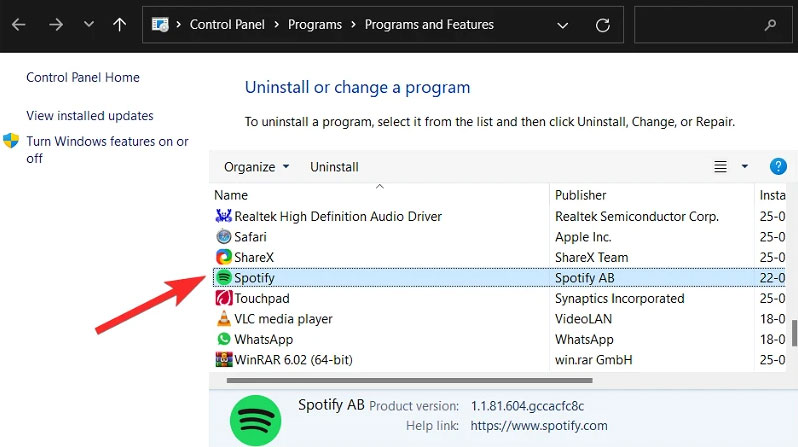The height and width of the screenshot is (447, 798).
Task: Open the Programs breadcrumb
Action: 315,24
